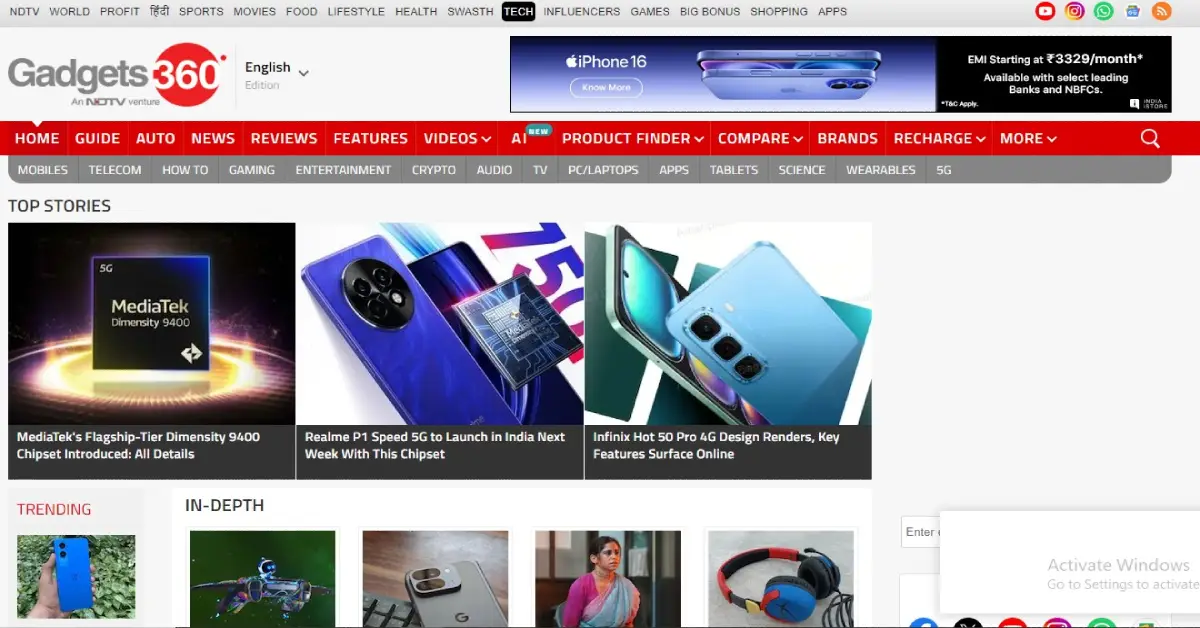Open the Realme P1 Speed 5G story image
Image resolution: width=1200 pixels, height=628 pixels.
tap(440, 324)
